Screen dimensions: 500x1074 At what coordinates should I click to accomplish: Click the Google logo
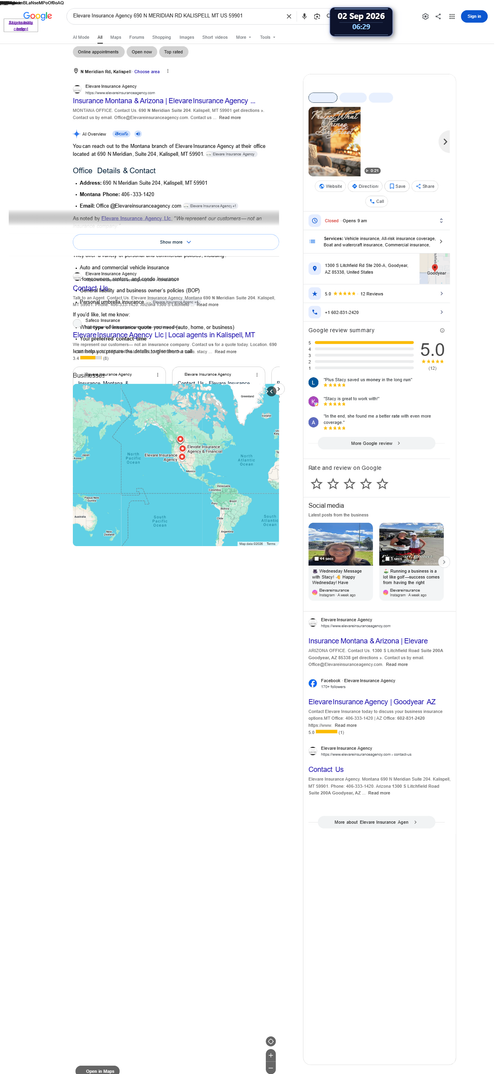tap(37, 16)
